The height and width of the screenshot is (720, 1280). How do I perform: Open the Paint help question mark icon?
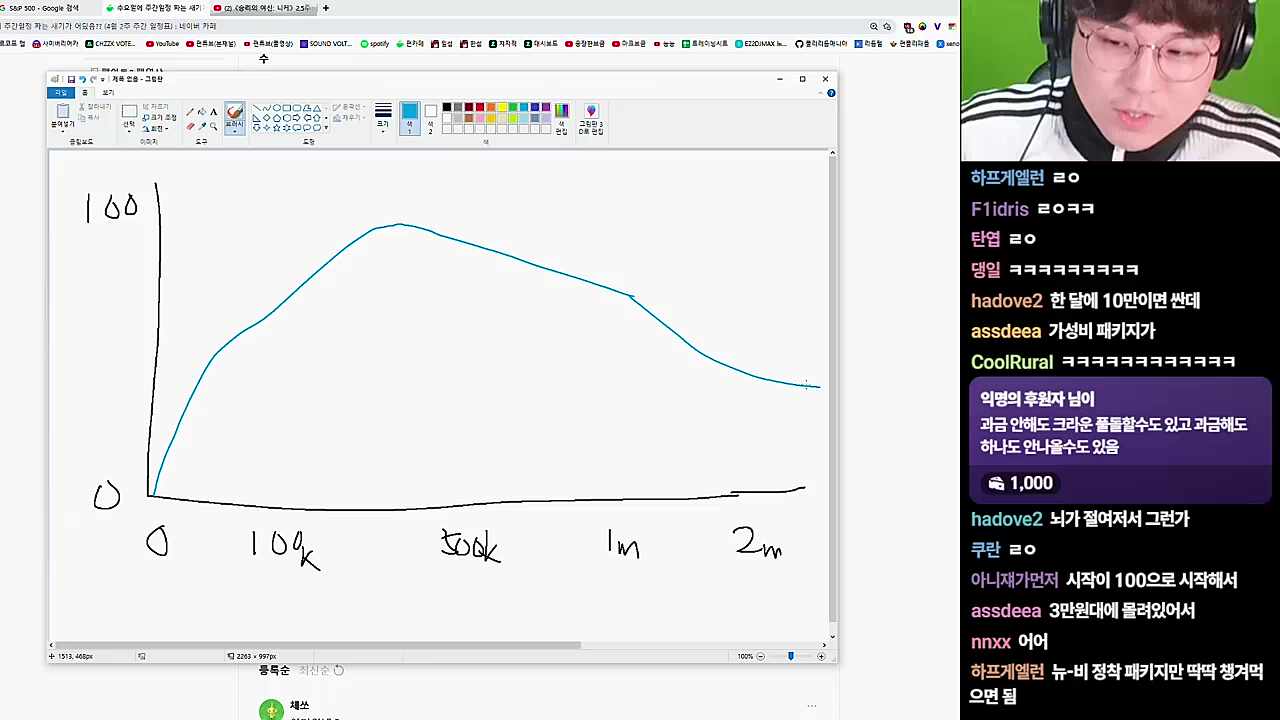tap(831, 93)
